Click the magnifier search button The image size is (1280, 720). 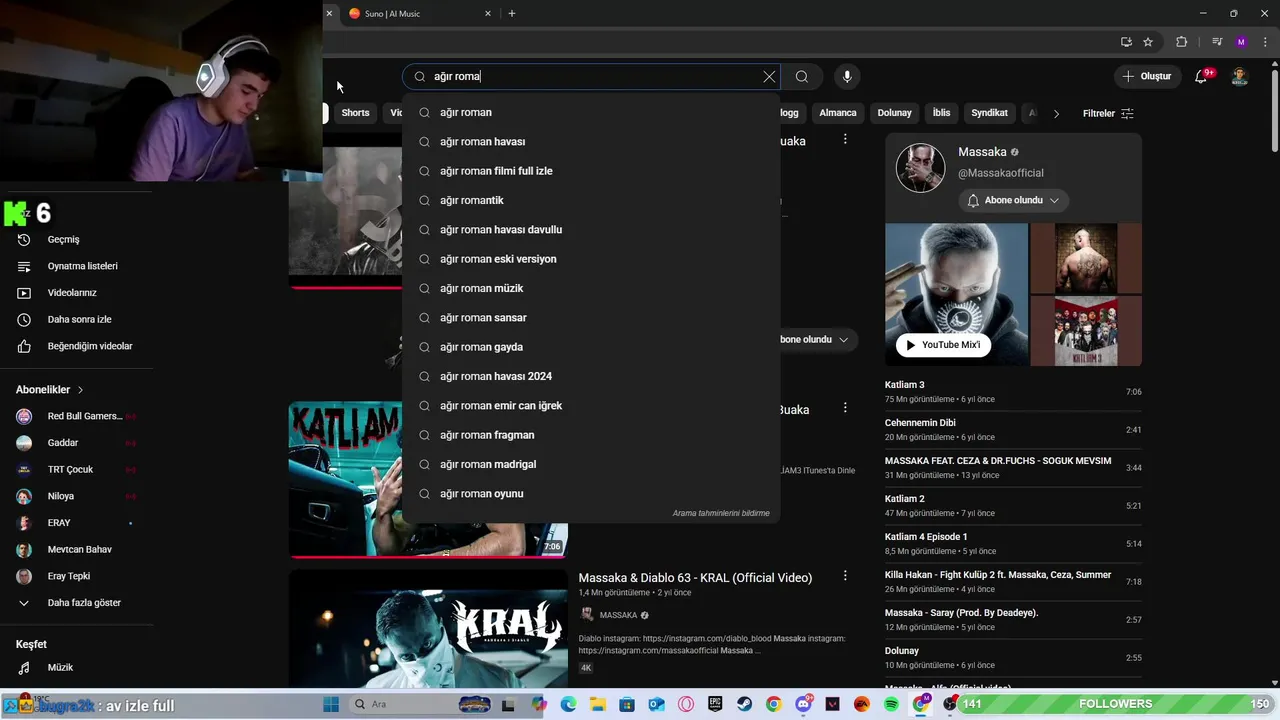(x=802, y=77)
